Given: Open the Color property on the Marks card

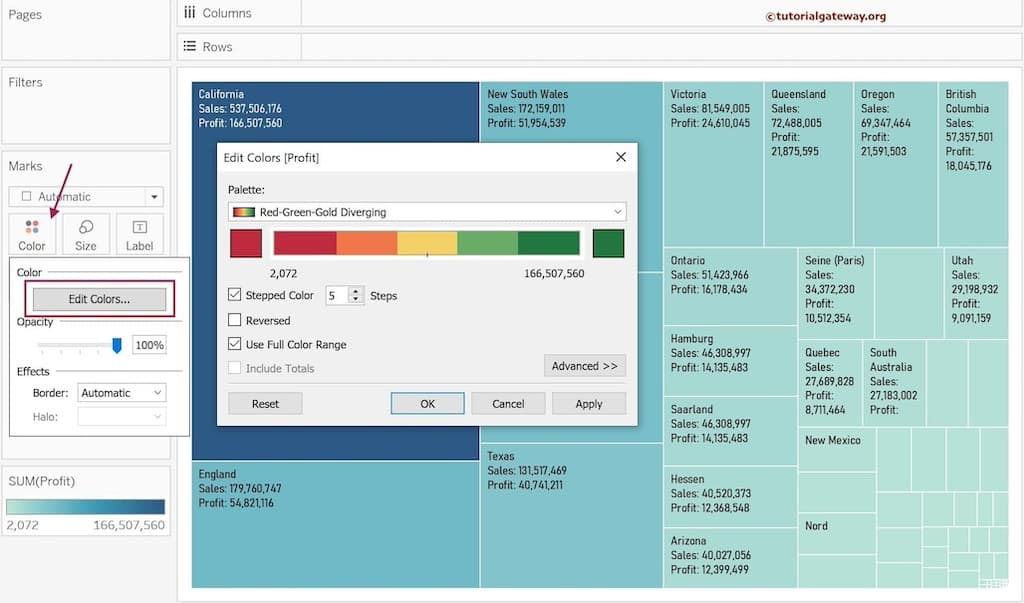Looking at the screenshot, I should 31,234.
